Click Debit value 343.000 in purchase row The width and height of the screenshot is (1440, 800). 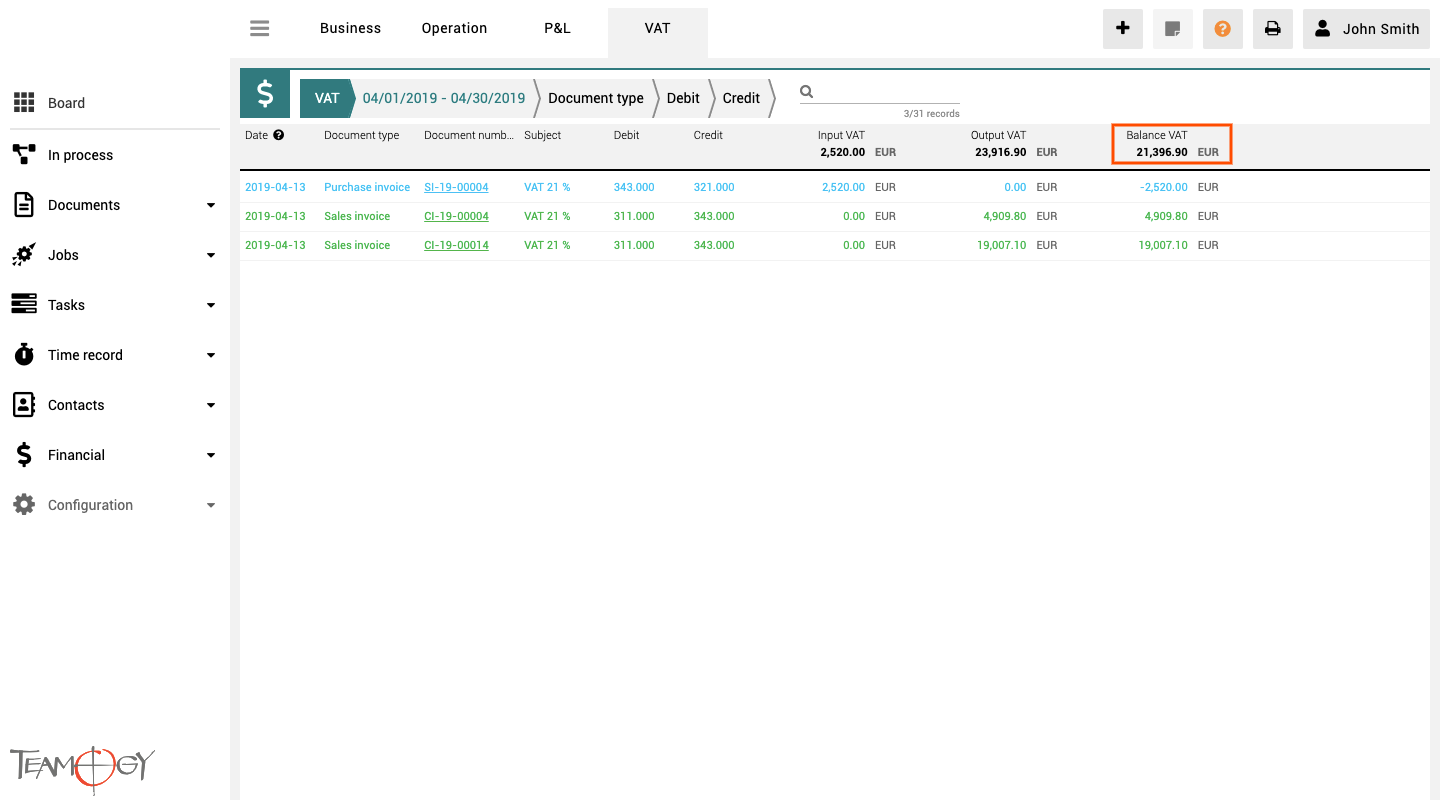[634, 187]
